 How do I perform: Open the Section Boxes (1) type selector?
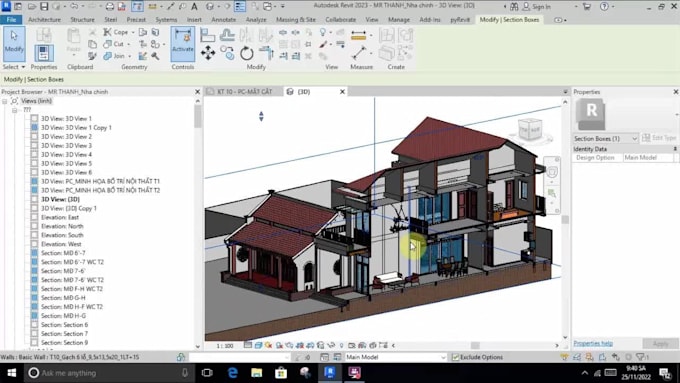tap(605, 138)
